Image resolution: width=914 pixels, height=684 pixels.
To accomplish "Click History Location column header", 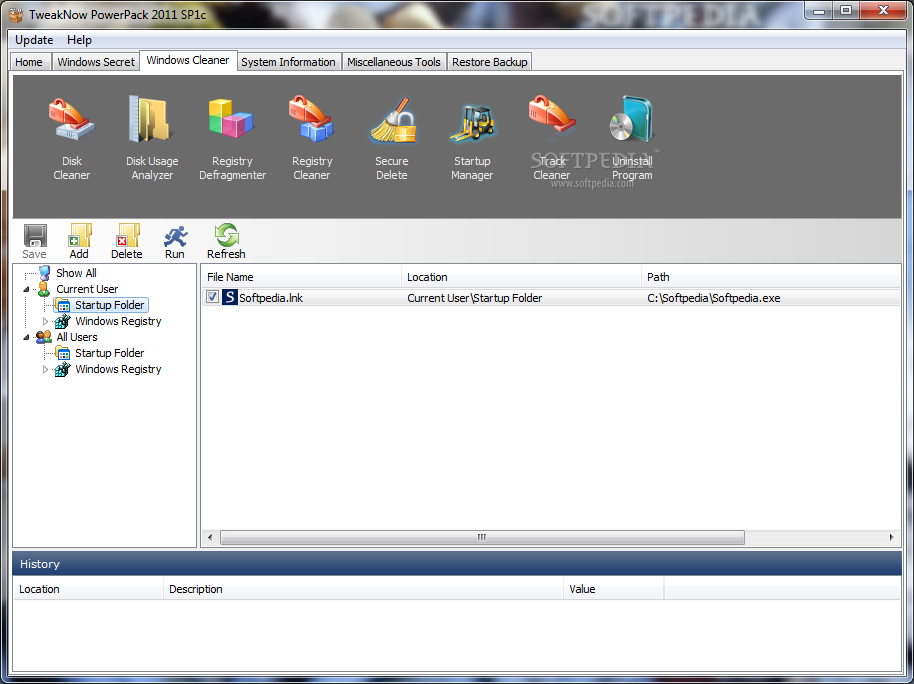I will pyautogui.click(x=88, y=589).
